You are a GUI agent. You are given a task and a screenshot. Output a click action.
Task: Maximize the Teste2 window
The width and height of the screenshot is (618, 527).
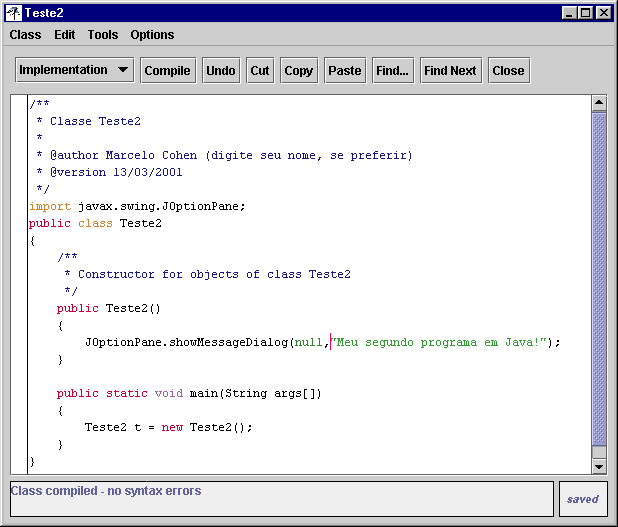(586, 13)
